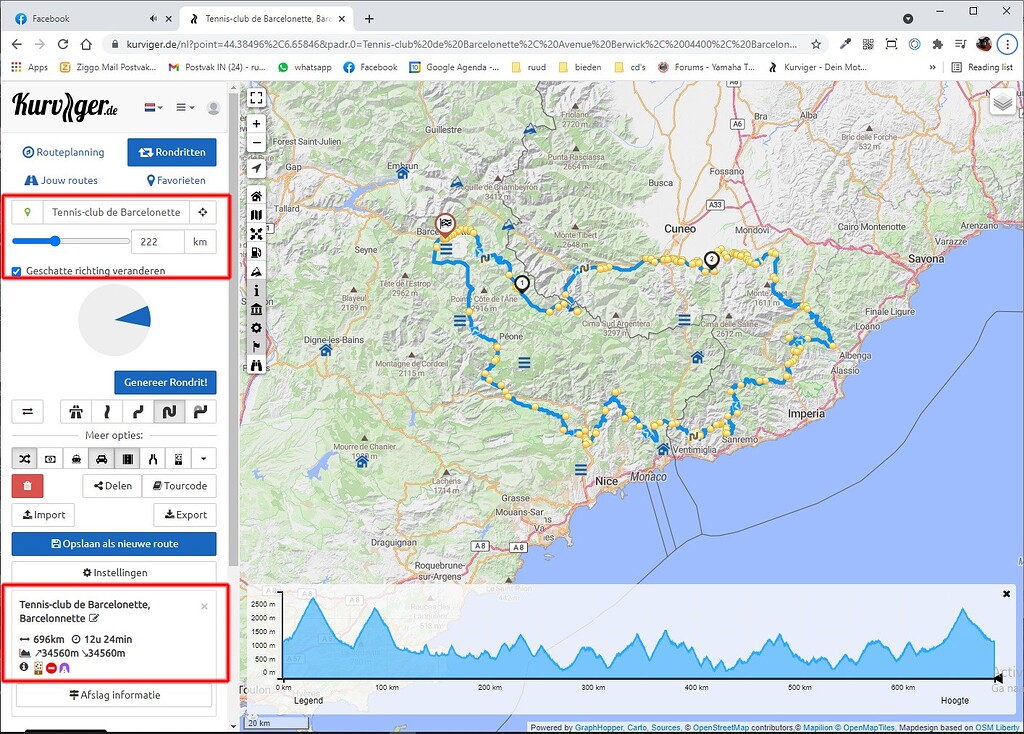Toggle the shuffle option under Meer opties

click(x=24, y=458)
